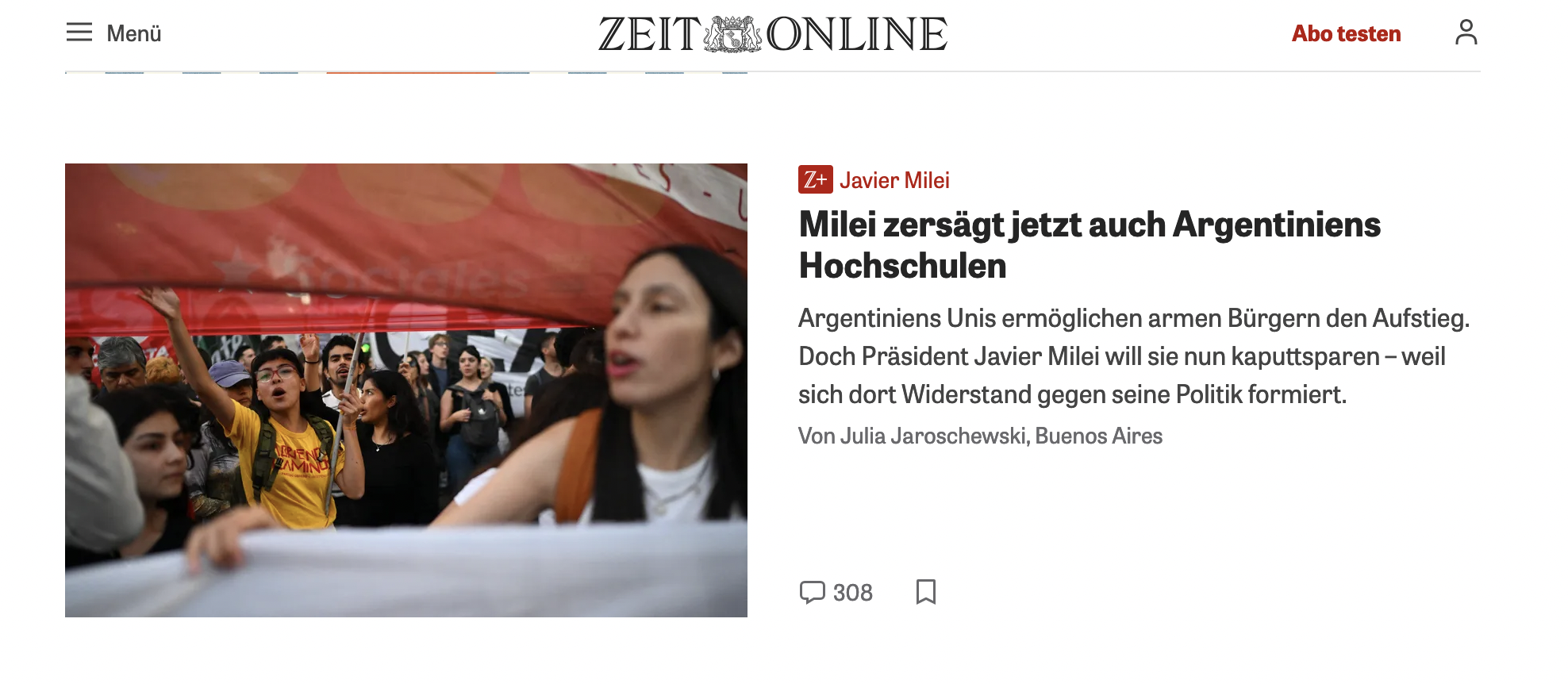
Task: Click the article teaser text about 'Argentiniens Unis'
Action: (1134, 356)
